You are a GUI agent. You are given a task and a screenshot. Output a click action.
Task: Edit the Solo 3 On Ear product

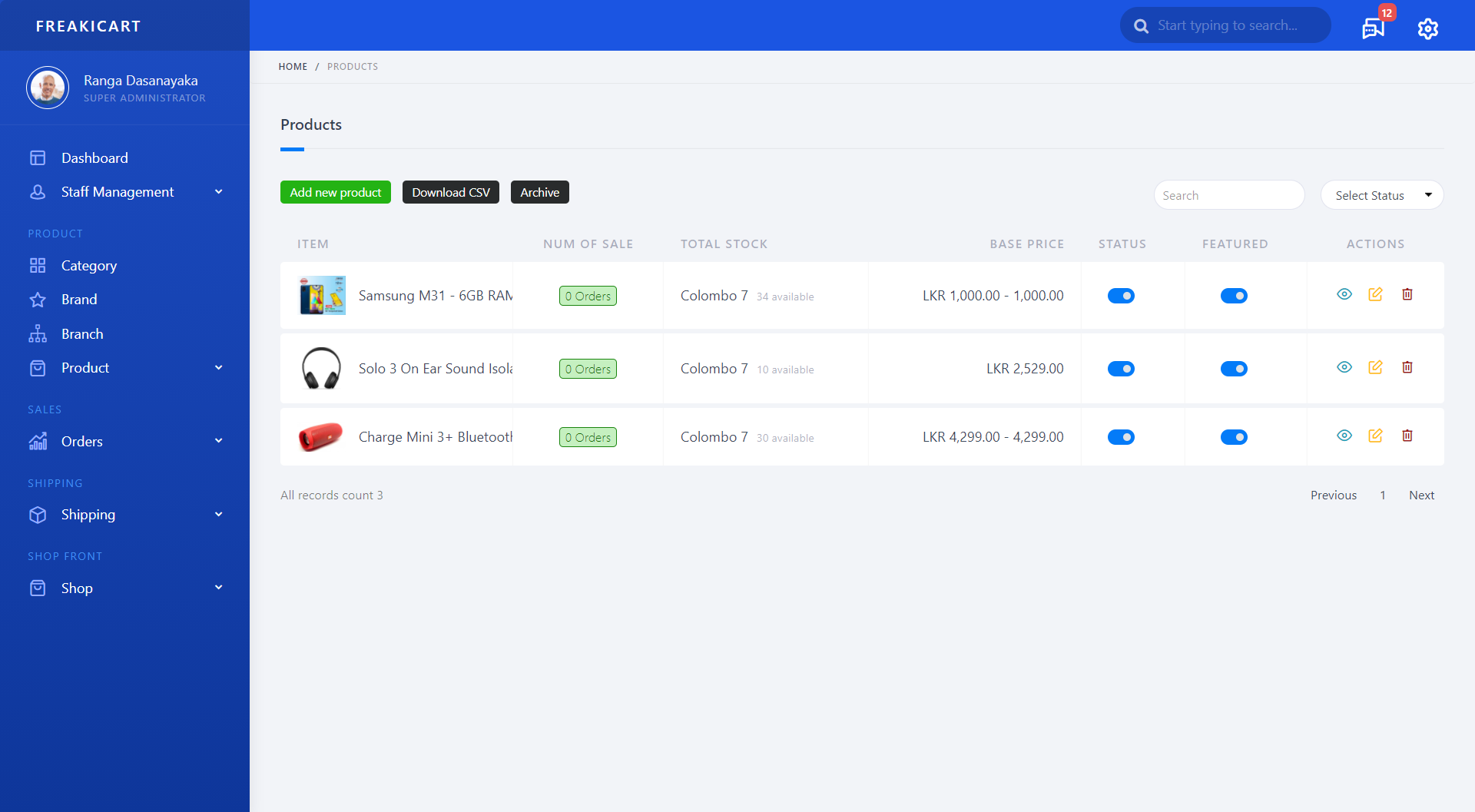pos(1376,367)
